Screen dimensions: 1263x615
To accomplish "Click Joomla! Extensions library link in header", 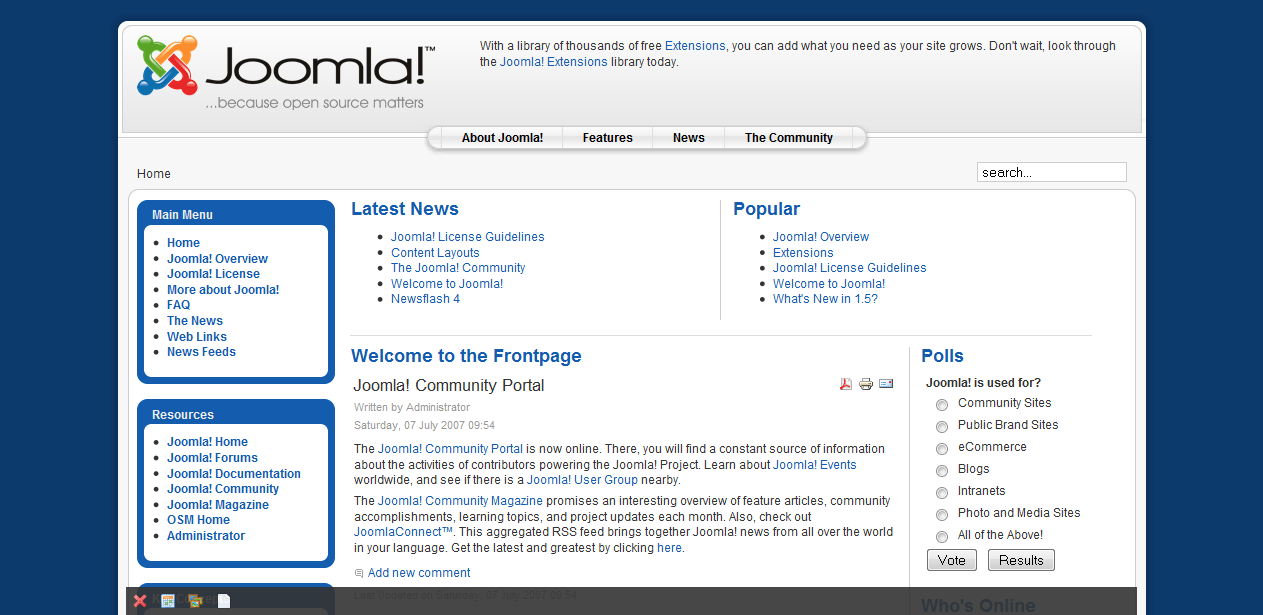I will tap(554, 62).
